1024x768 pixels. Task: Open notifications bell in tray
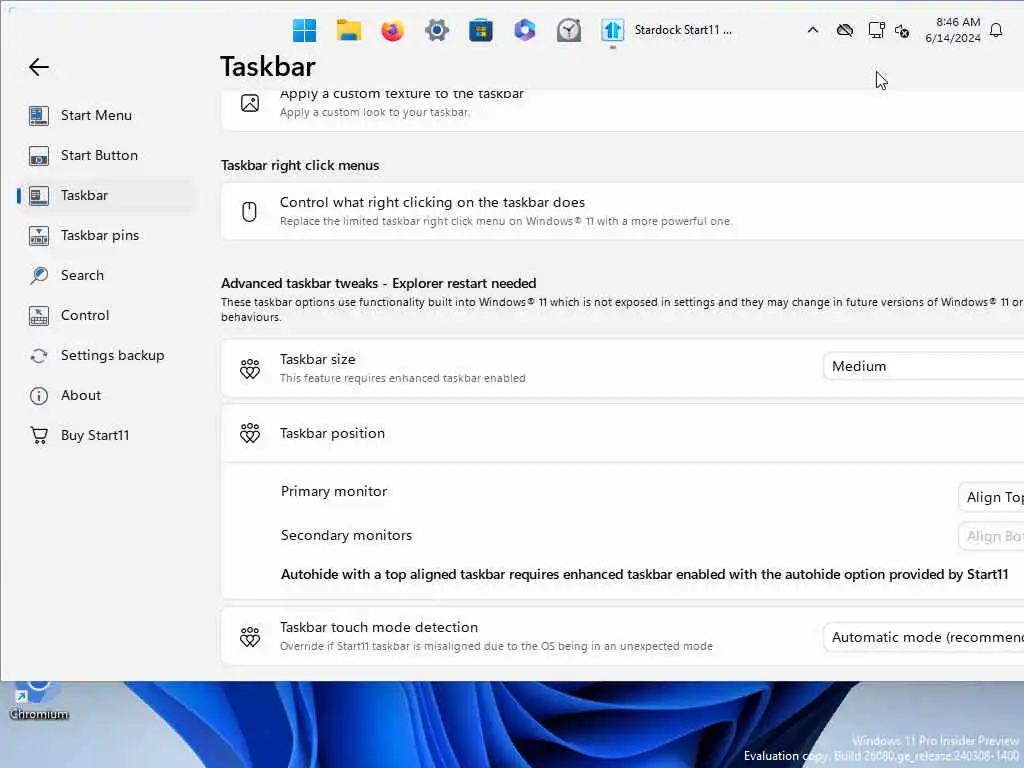pyautogui.click(x=996, y=30)
